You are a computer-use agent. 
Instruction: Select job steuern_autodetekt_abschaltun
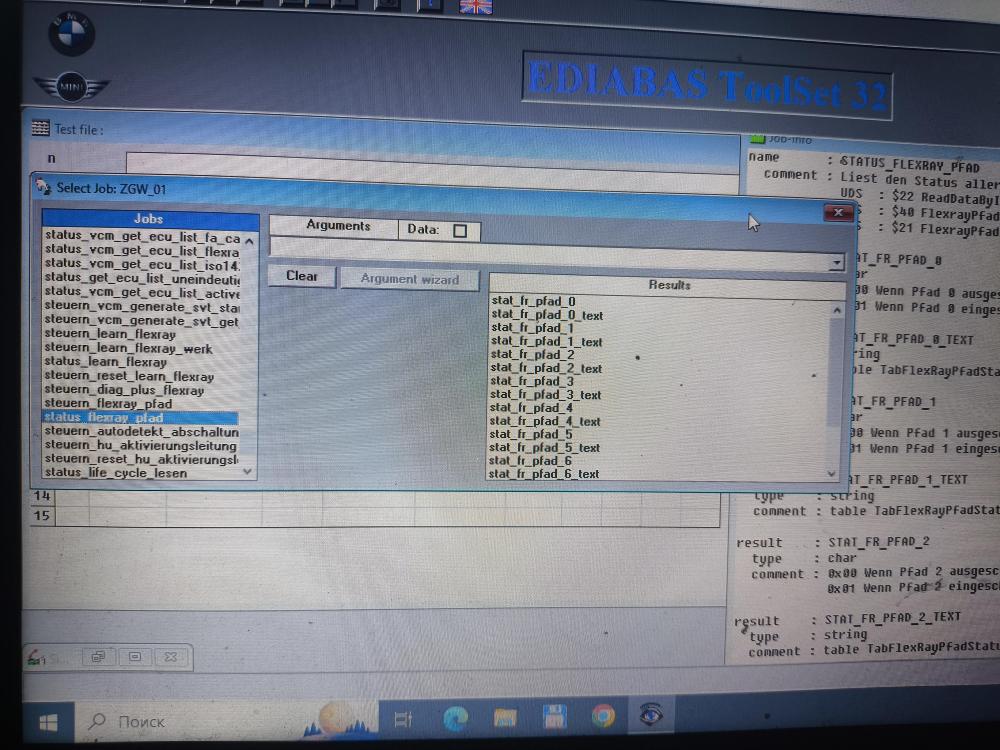pos(142,432)
